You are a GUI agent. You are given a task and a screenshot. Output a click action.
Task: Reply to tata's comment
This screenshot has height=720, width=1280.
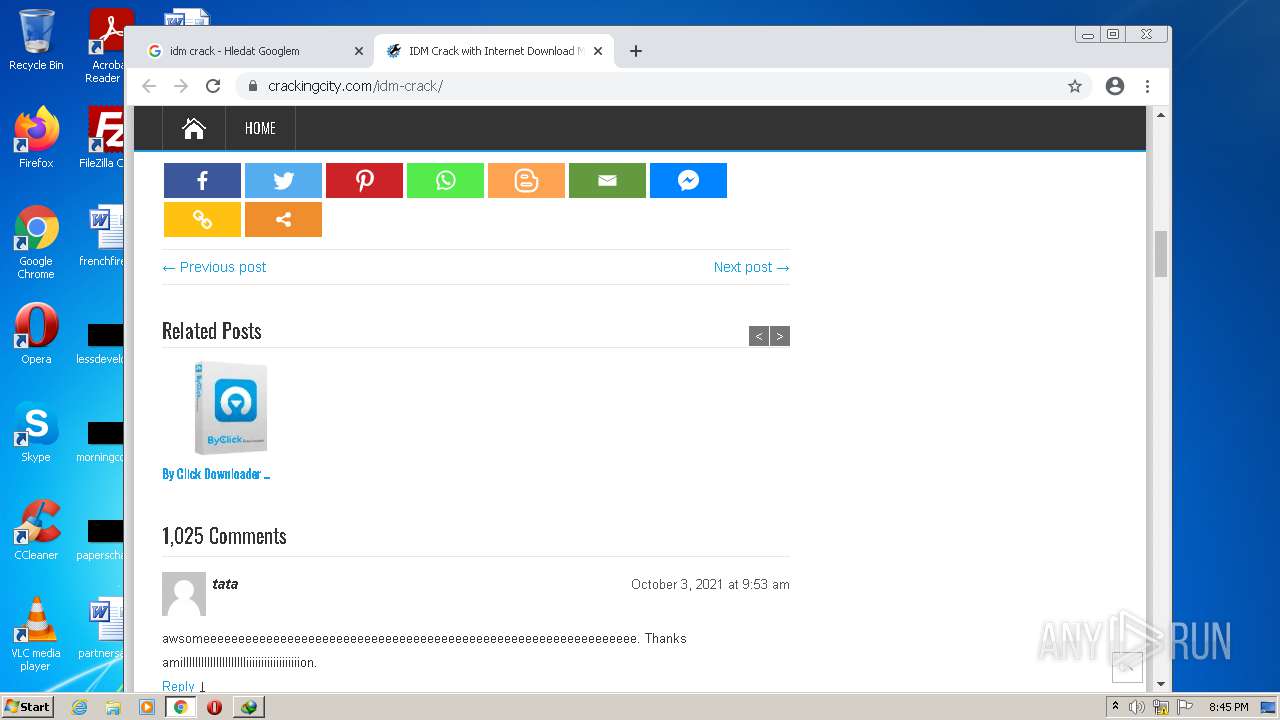coord(178,686)
